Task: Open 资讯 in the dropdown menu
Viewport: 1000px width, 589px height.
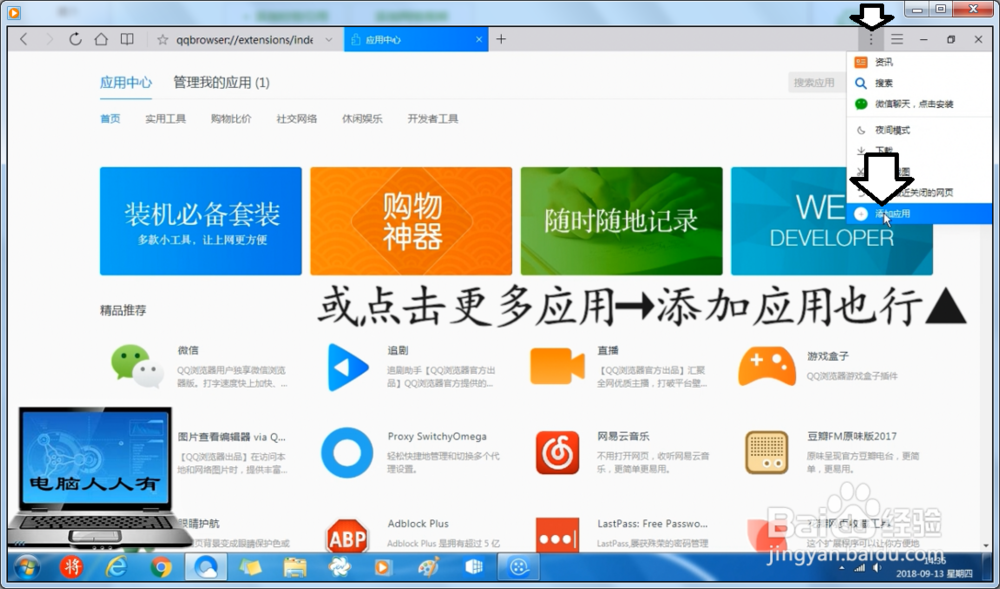Action: click(x=919, y=62)
